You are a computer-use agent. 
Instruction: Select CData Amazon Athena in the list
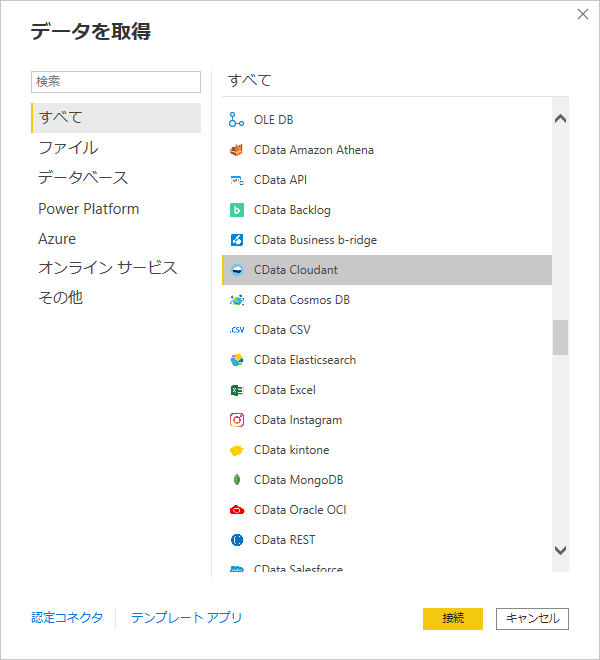(x=387, y=150)
